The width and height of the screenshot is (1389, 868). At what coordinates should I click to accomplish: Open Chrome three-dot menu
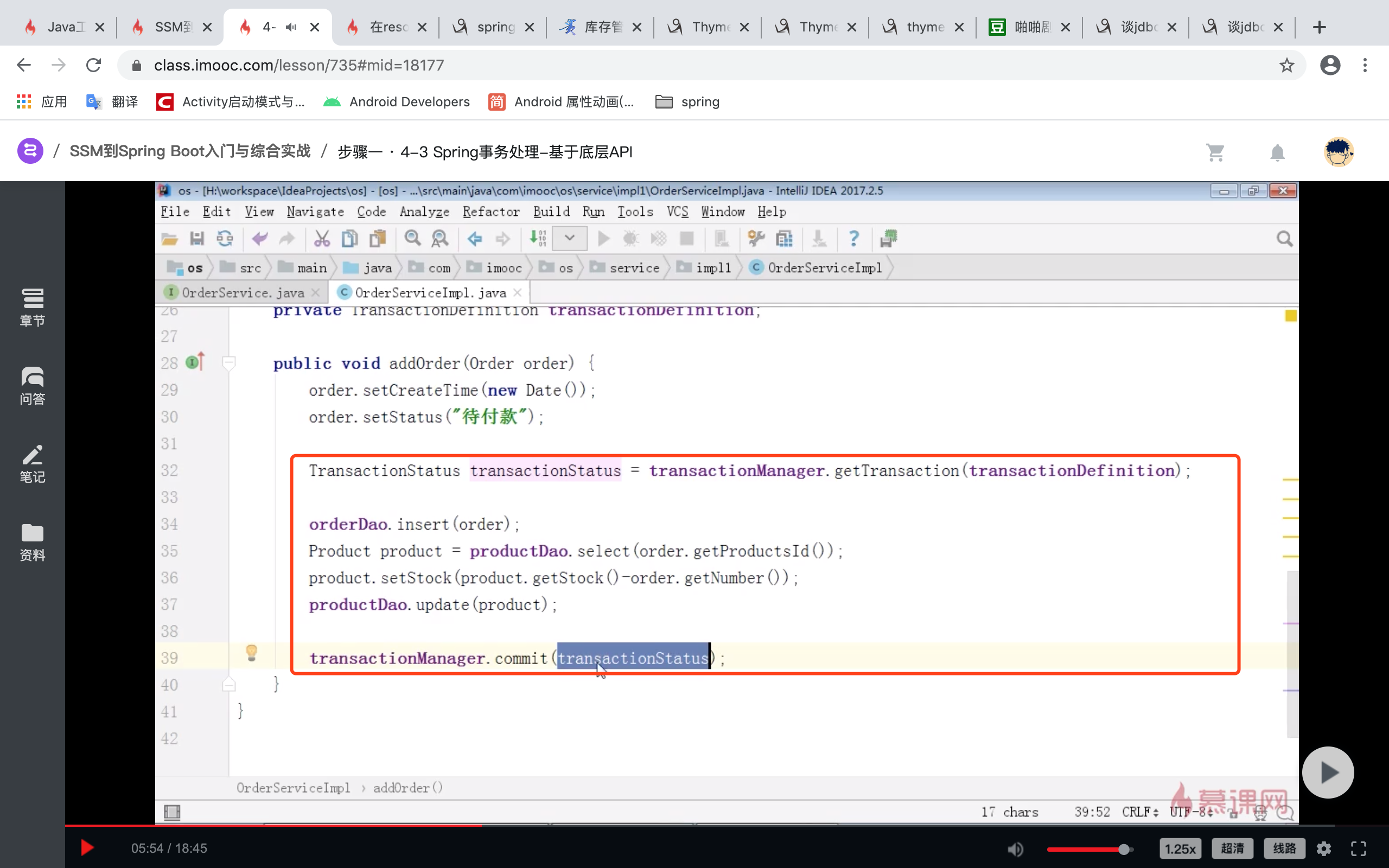[1365, 65]
